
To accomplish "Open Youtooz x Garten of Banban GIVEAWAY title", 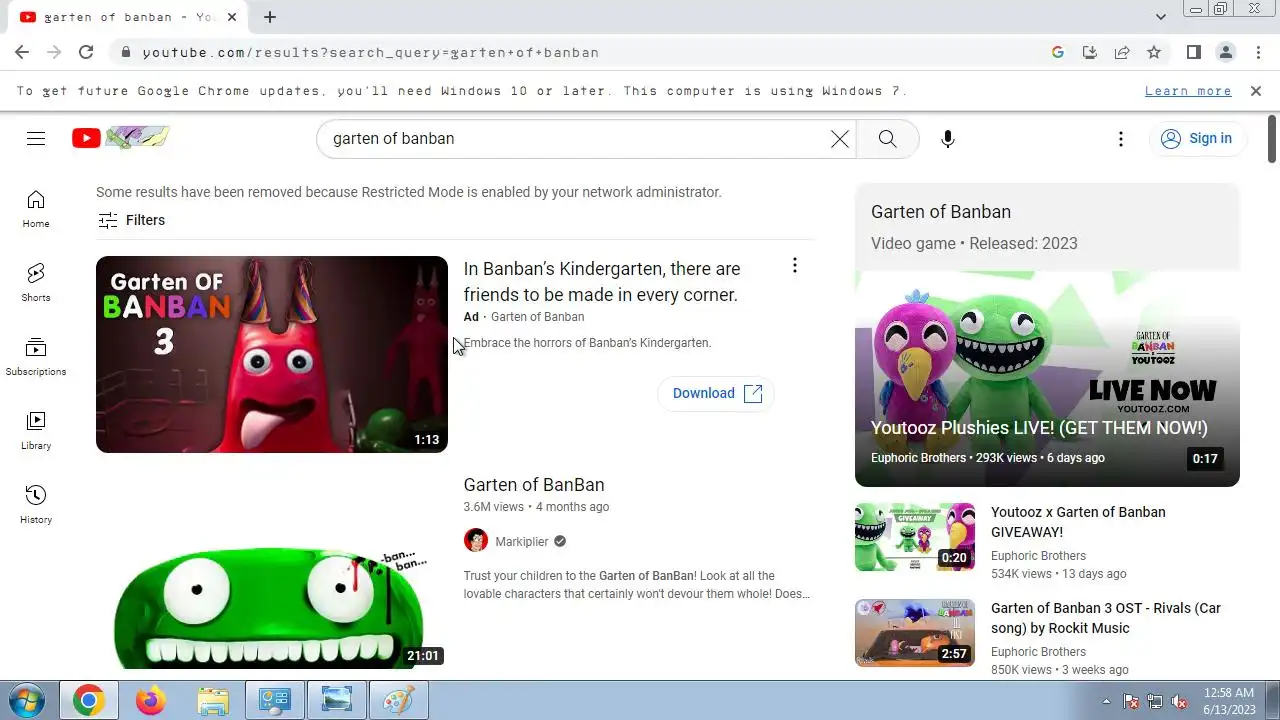I will pyautogui.click(x=1078, y=522).
